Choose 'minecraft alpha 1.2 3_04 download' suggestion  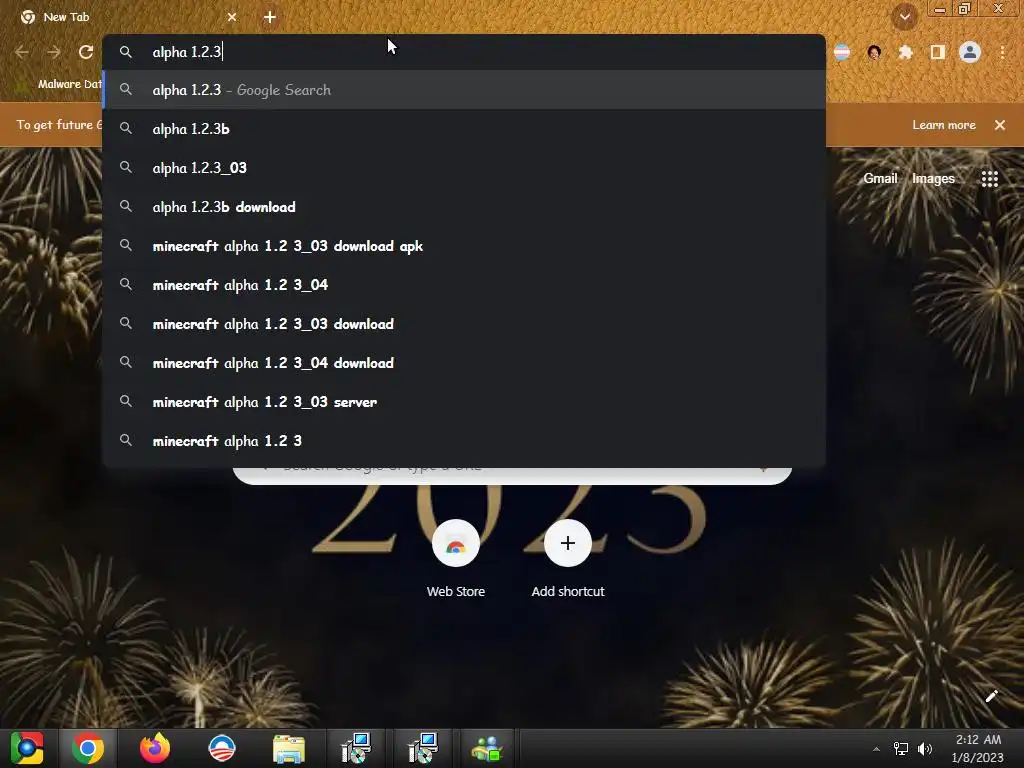464,362
